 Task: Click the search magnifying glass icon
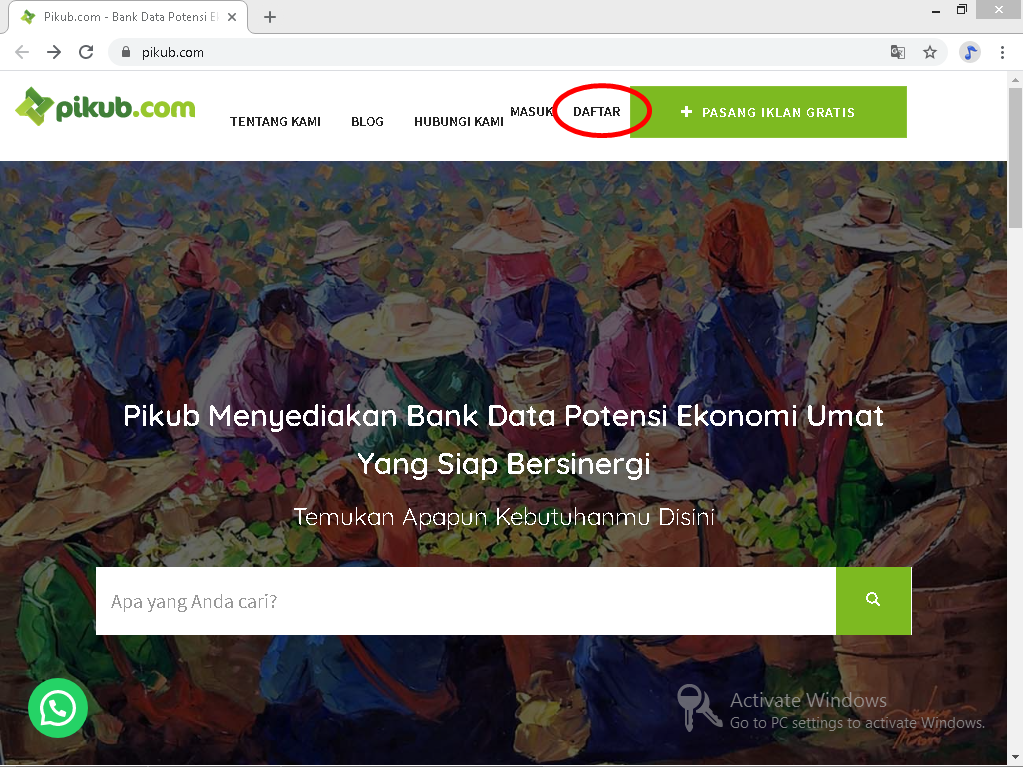pos(872,600)
